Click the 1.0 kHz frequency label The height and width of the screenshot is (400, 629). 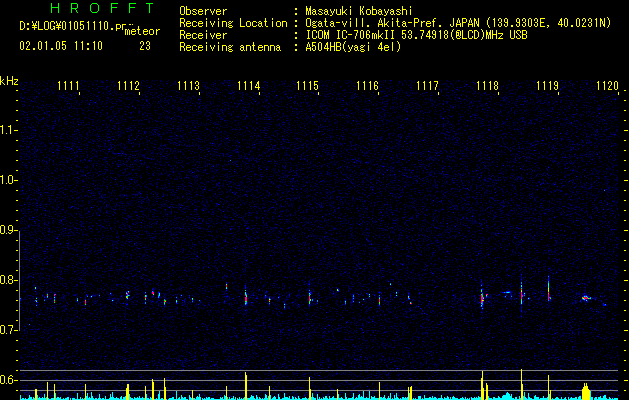pos(8,180)
